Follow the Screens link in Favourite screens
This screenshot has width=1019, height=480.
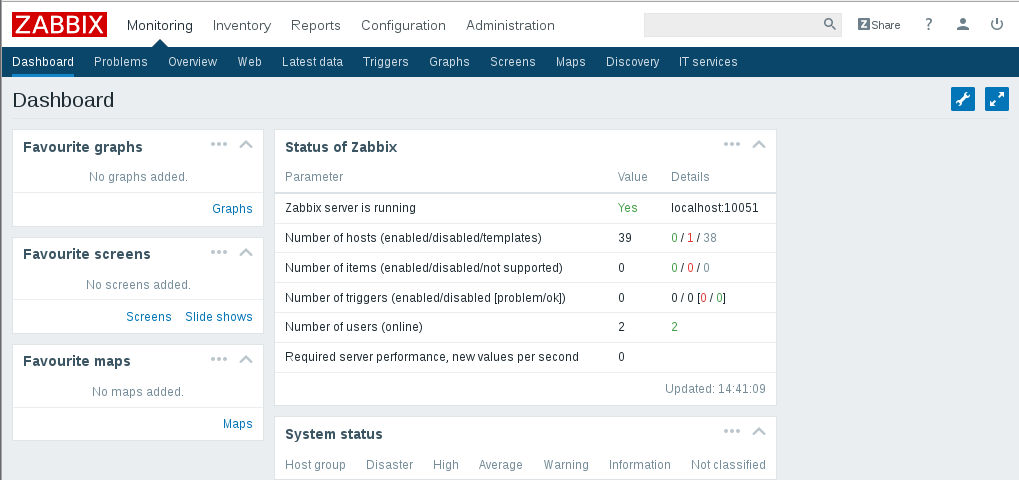click(x=149, y=316)
